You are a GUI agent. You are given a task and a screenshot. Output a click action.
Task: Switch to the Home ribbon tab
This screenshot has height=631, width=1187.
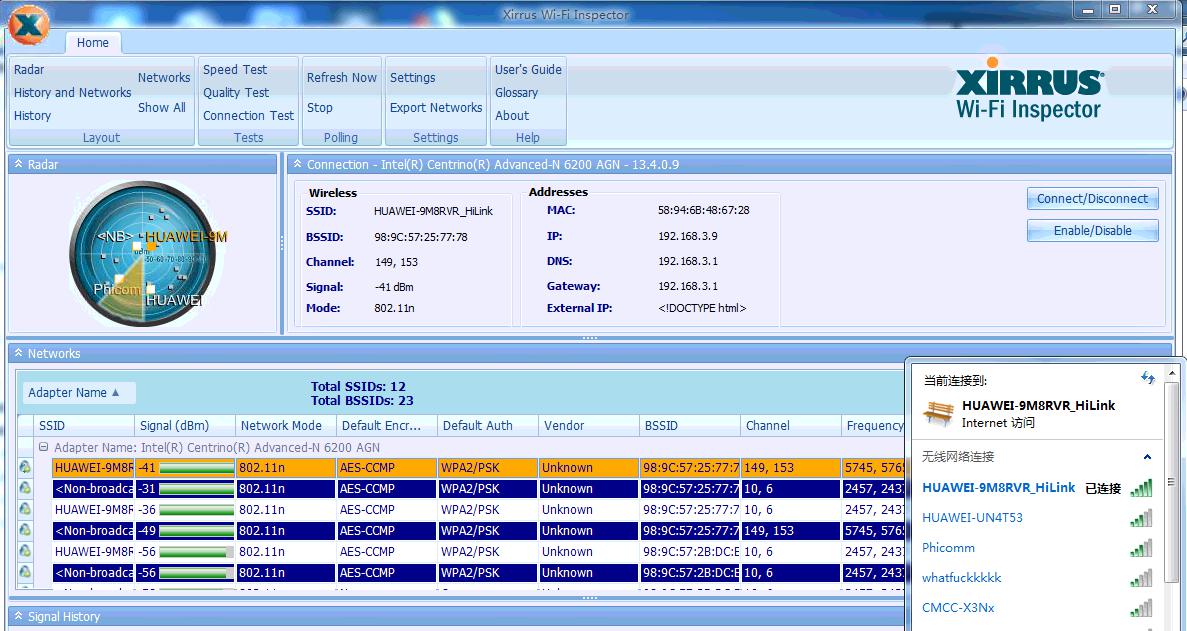(x=92, y=42)
